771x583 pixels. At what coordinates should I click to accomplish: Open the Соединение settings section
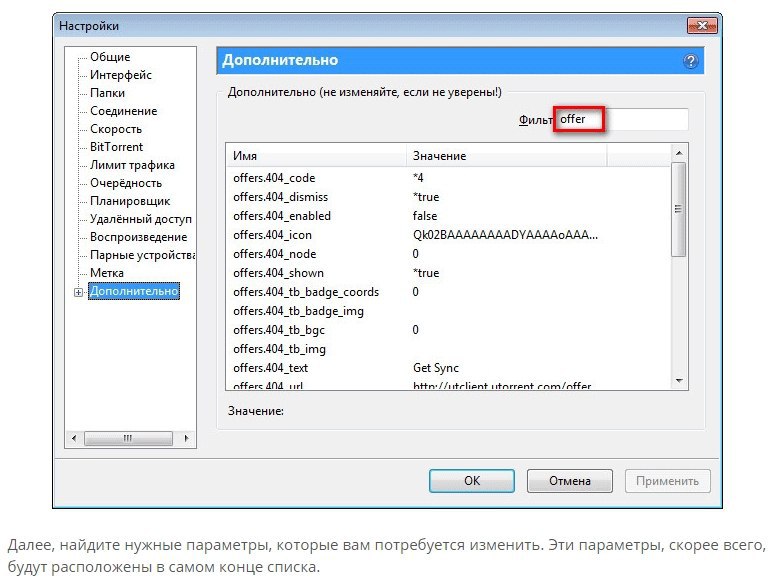pos(123,111)
